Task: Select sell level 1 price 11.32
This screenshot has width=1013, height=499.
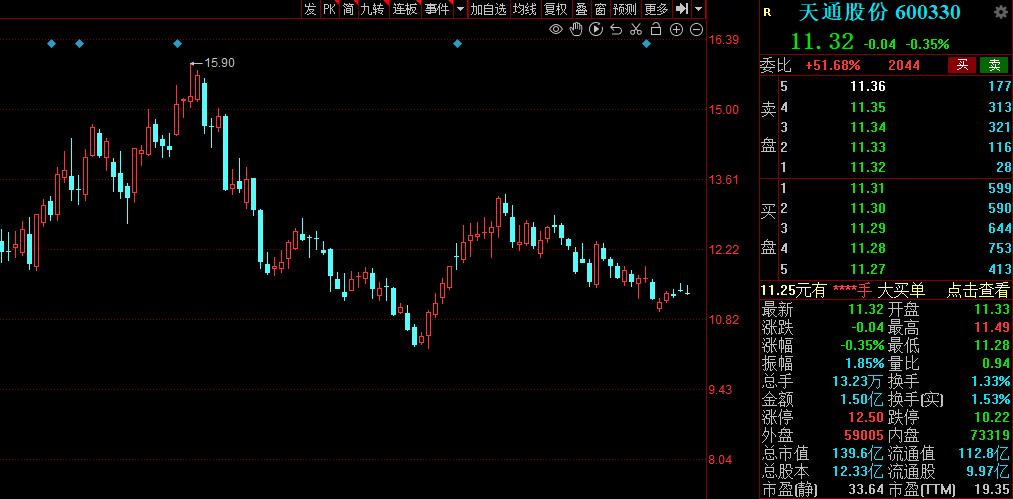Action: 868,167
